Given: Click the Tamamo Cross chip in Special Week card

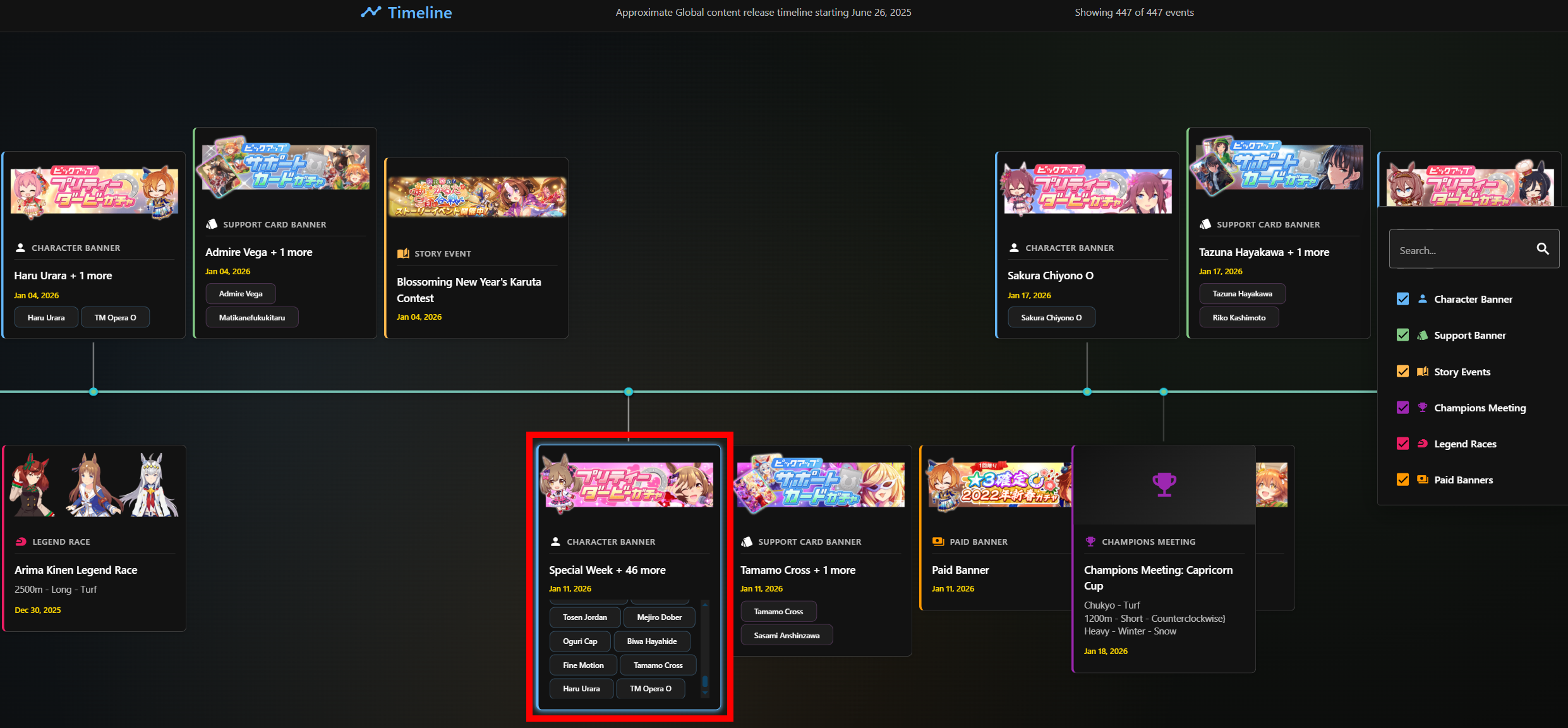Looking at the screenshot, I should pos(658,665).
